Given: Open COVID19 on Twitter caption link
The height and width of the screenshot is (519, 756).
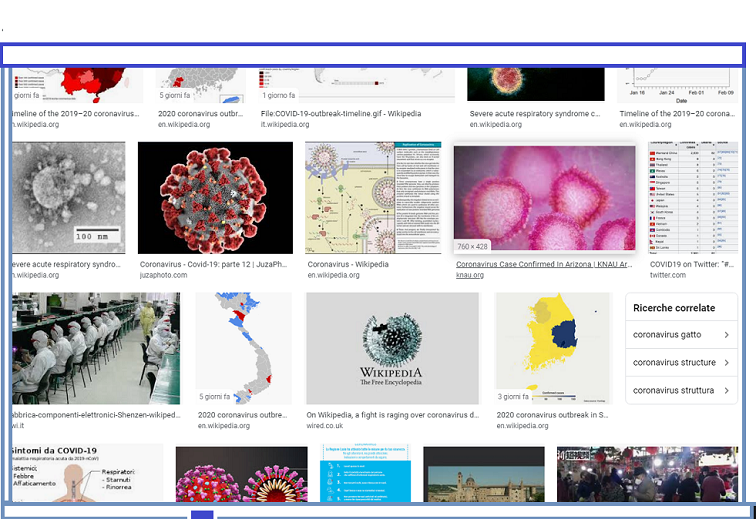Looking at the screenshot, I should click(692, 264).
